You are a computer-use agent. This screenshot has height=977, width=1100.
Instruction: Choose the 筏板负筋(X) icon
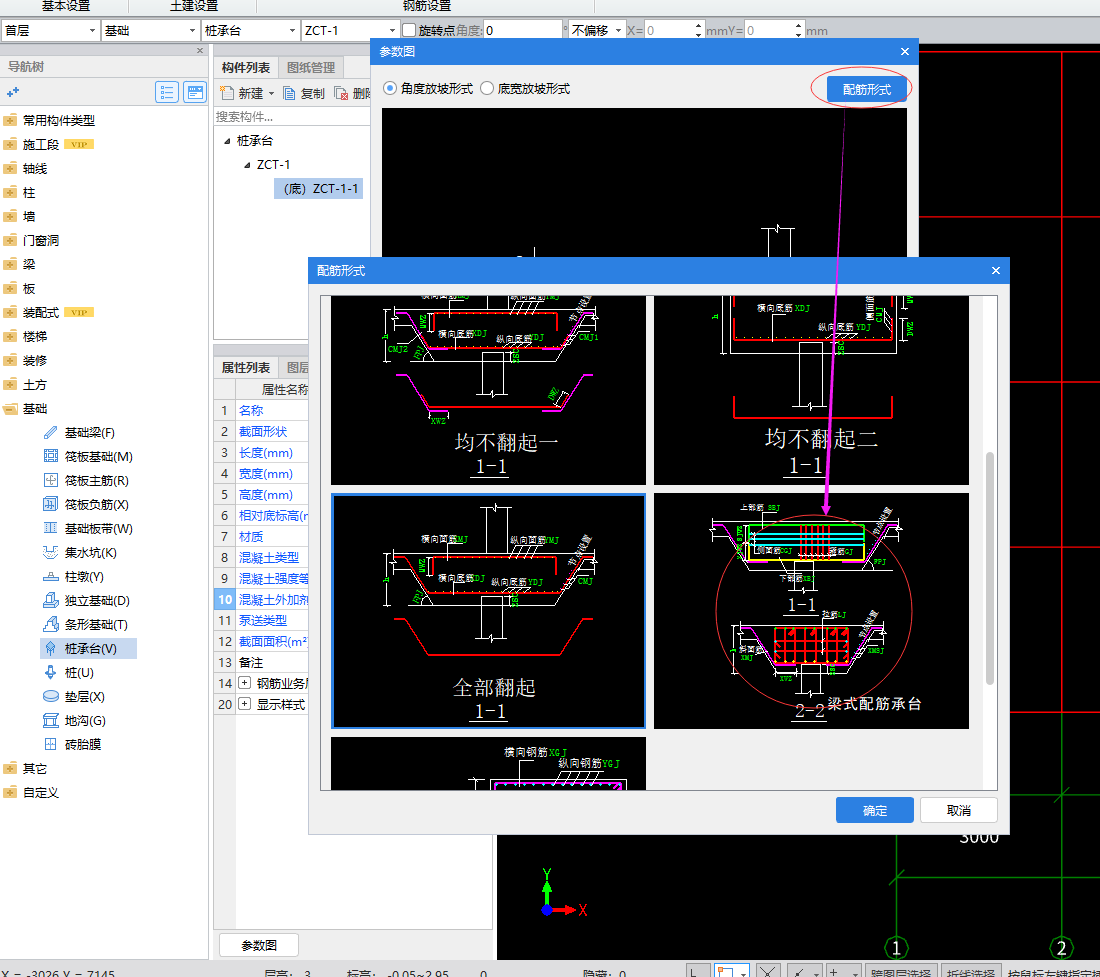[51, 504]
